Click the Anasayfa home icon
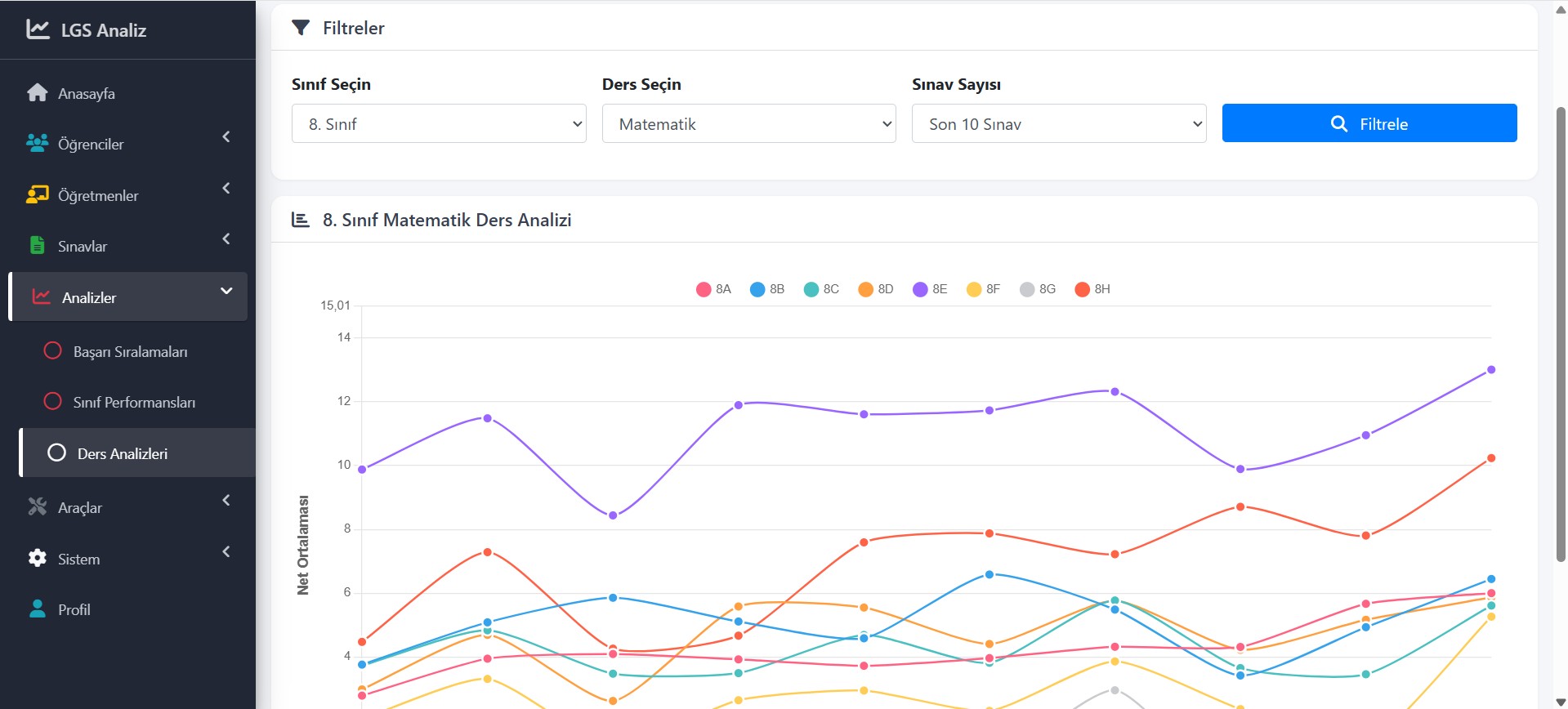Image resolution: width=1568 pixels, height=709 pixels. tap(37, 93)
